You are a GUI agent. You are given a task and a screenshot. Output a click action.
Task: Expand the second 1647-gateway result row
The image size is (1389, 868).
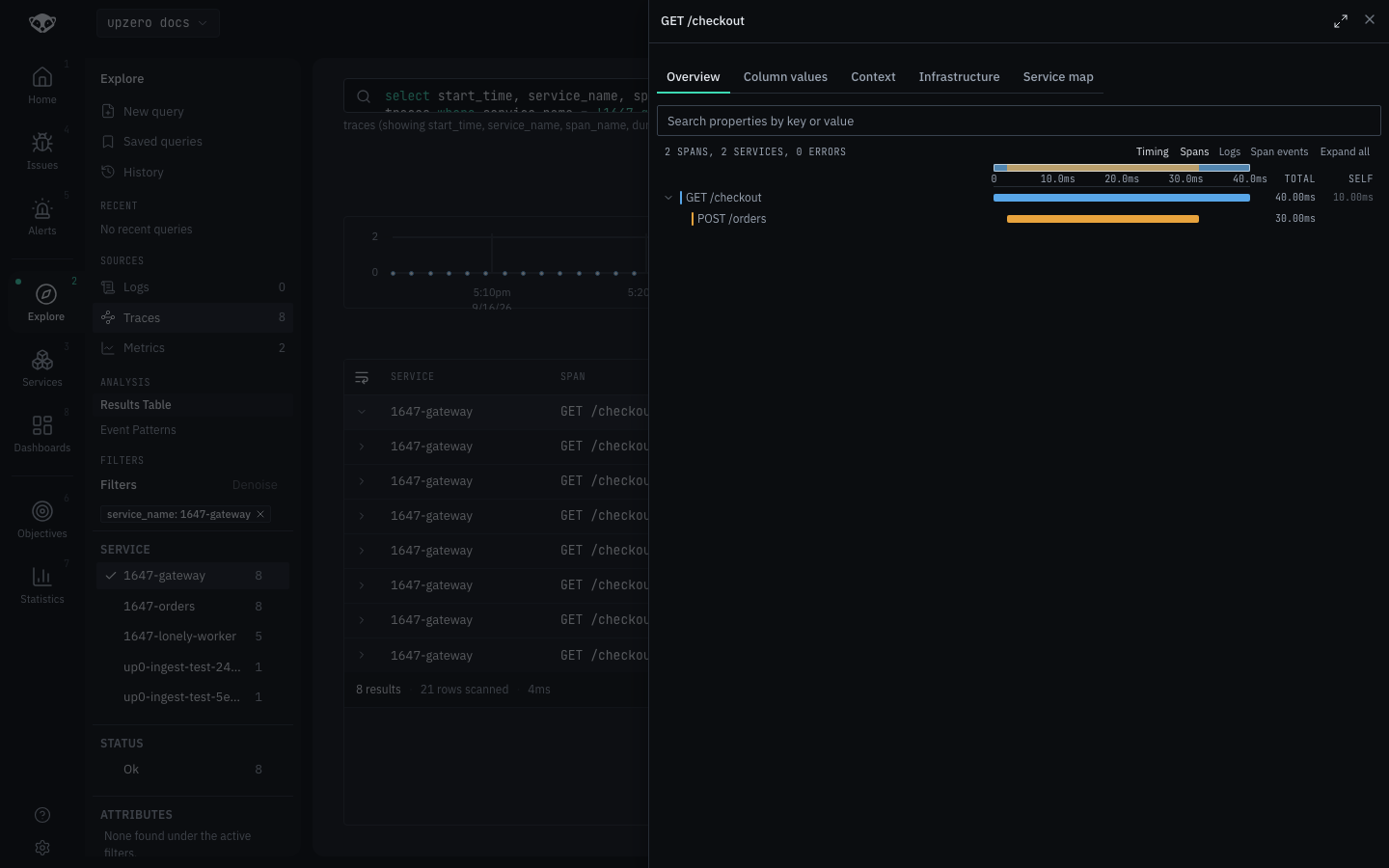pyautogui.click(x=362, y=447)
